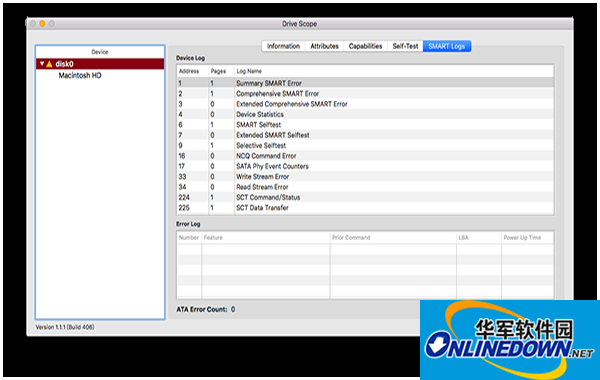Collapse the disk0 disclosure triangle
Screen dimensions: 600x380
tap(42, 64)
